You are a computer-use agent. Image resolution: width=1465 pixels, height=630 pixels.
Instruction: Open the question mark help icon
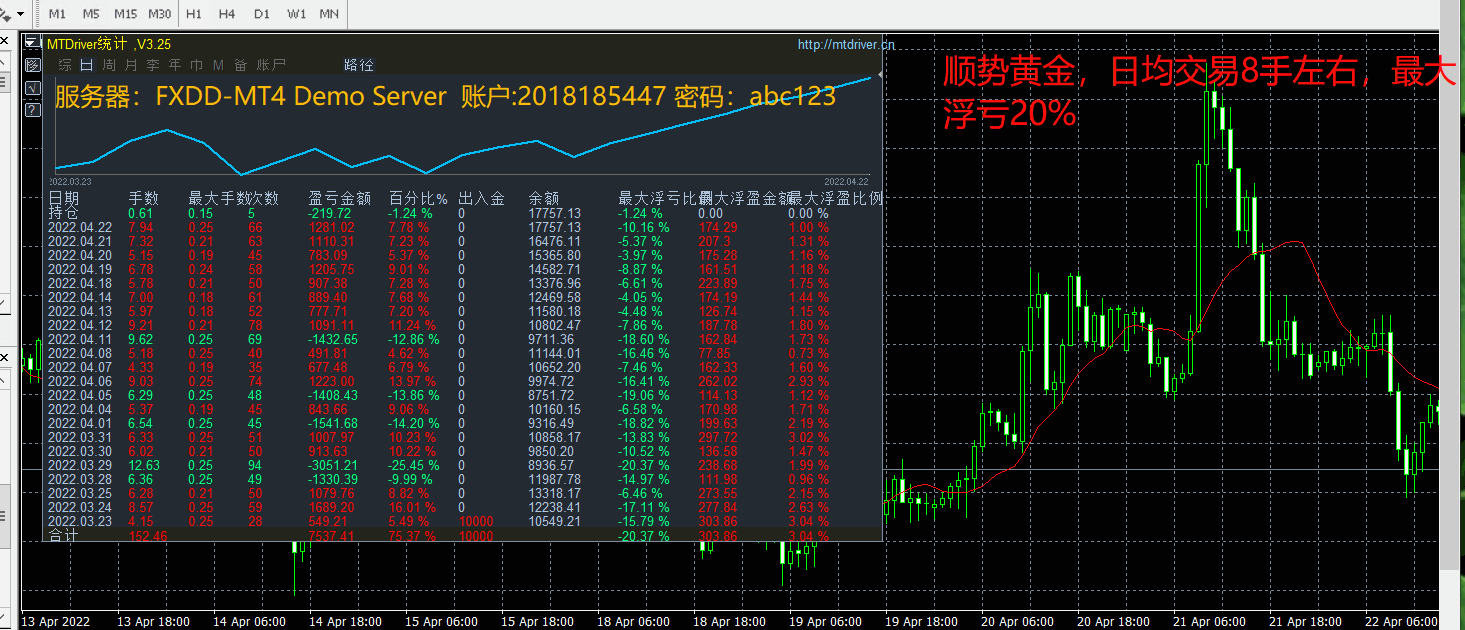click(x=32, y=109)
